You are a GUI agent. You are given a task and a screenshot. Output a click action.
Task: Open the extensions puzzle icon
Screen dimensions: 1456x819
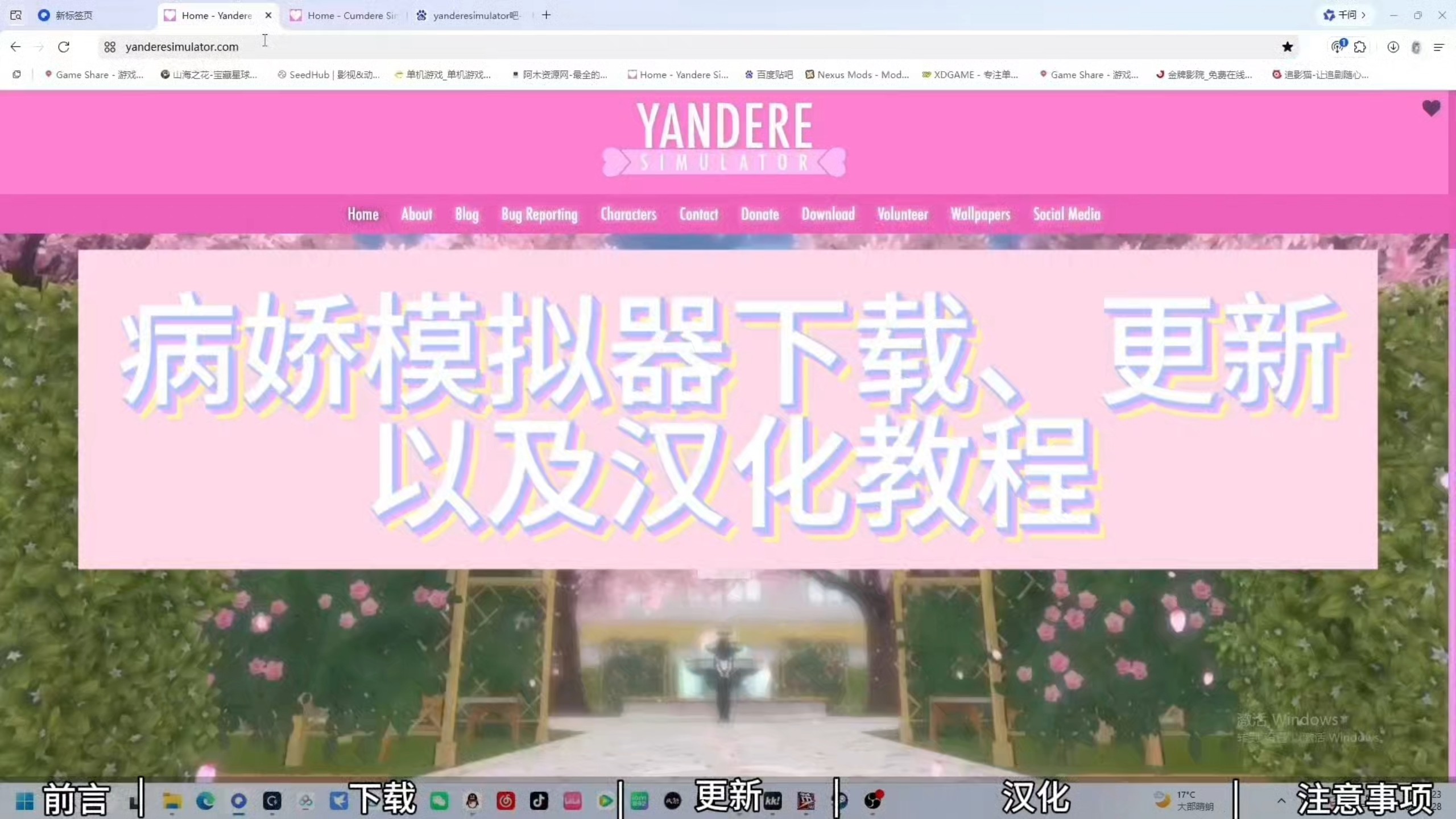point(1360,47)
